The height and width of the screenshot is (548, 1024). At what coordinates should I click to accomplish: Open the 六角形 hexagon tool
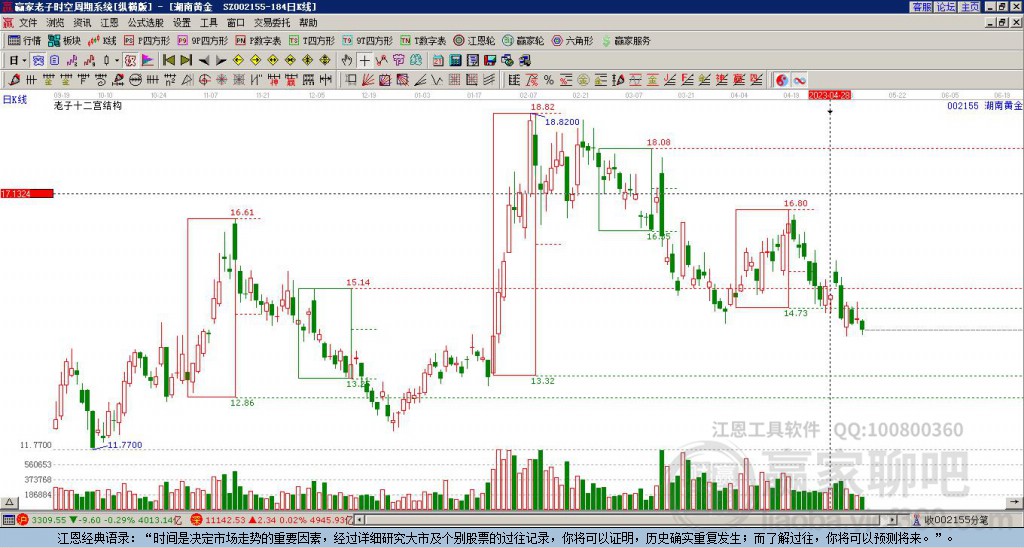(x=573, y=40)
